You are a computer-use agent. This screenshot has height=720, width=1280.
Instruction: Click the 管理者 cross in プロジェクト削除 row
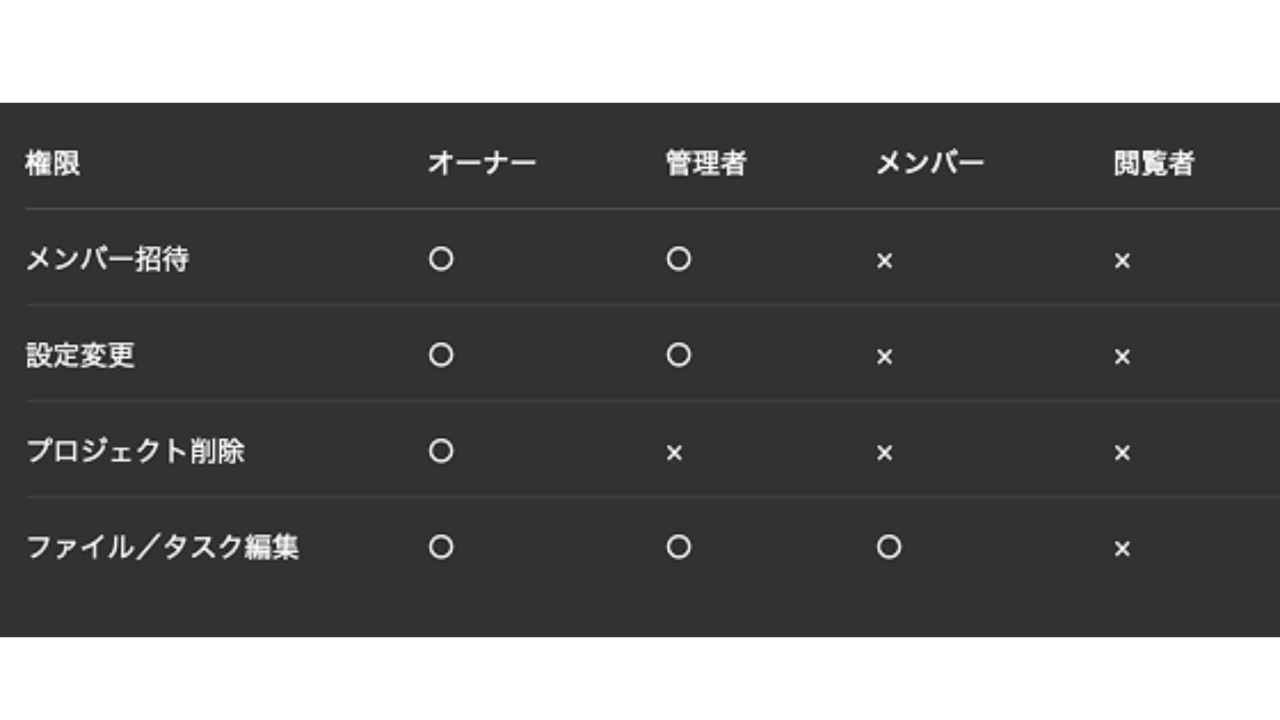674,453
